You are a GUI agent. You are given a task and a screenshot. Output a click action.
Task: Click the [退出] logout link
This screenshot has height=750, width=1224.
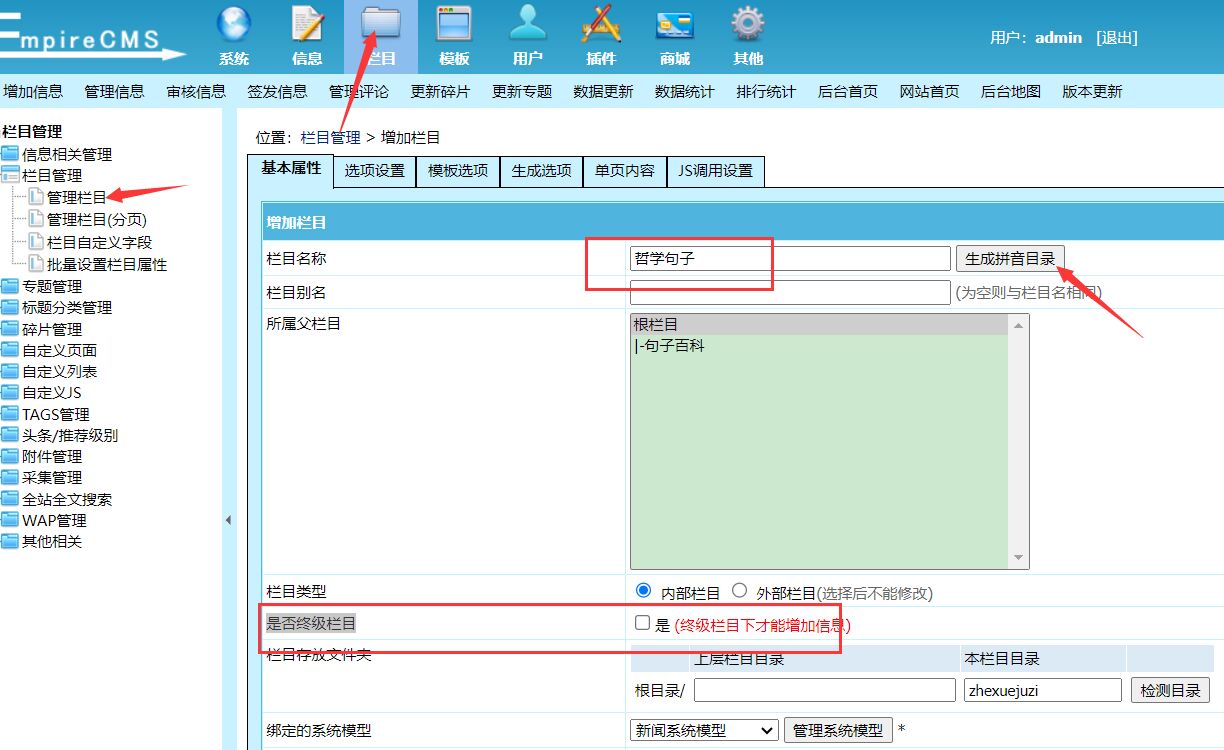coord(1116,37)
